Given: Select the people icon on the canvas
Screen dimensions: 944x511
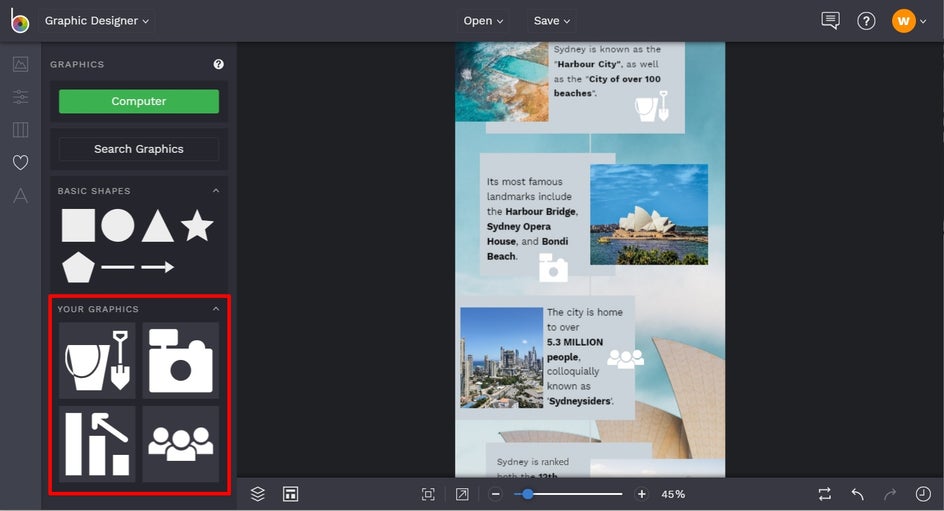Looking at the screenshot, I should pyautogui.click(x=626, y=359).
